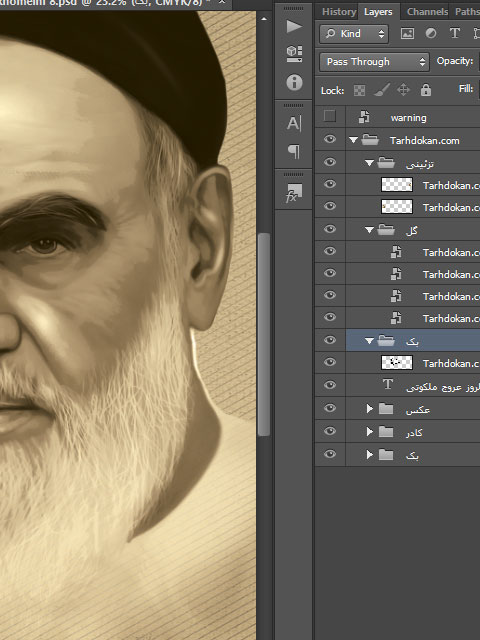Open the Styles fx panel icon
The width and height of the screenshot is (480, 640).
(x=294, y=193)
